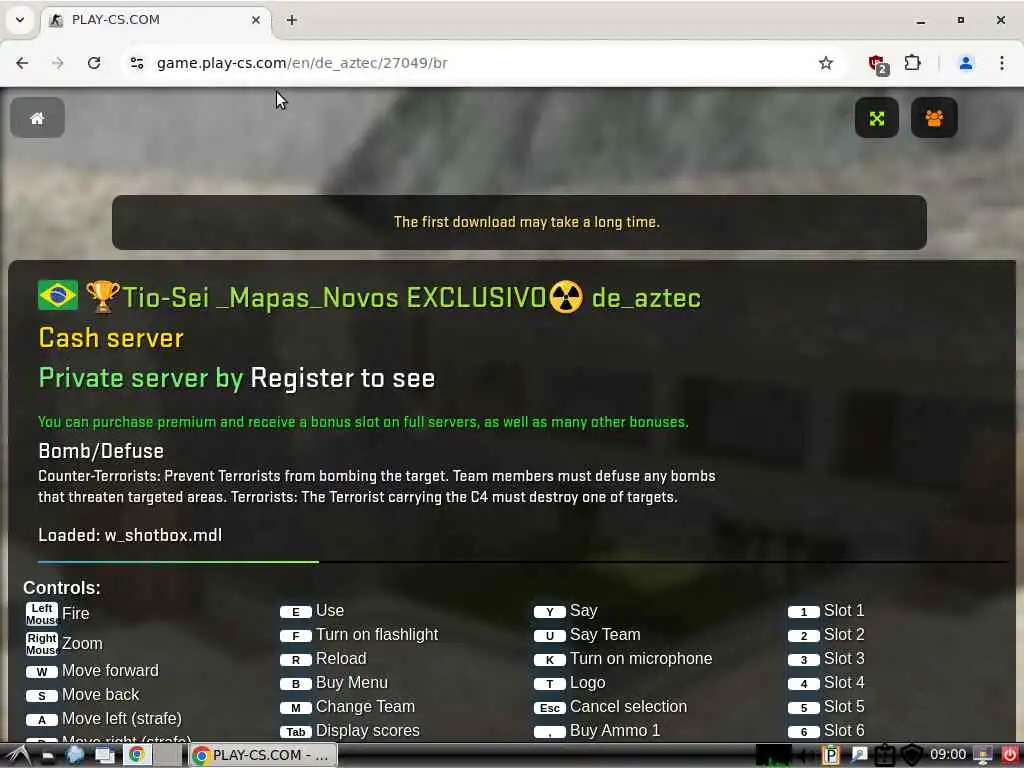Viewport: 1024px width, 768px height.
Task: Open the Chrome profile avatar icon
Action: point(966,63)
